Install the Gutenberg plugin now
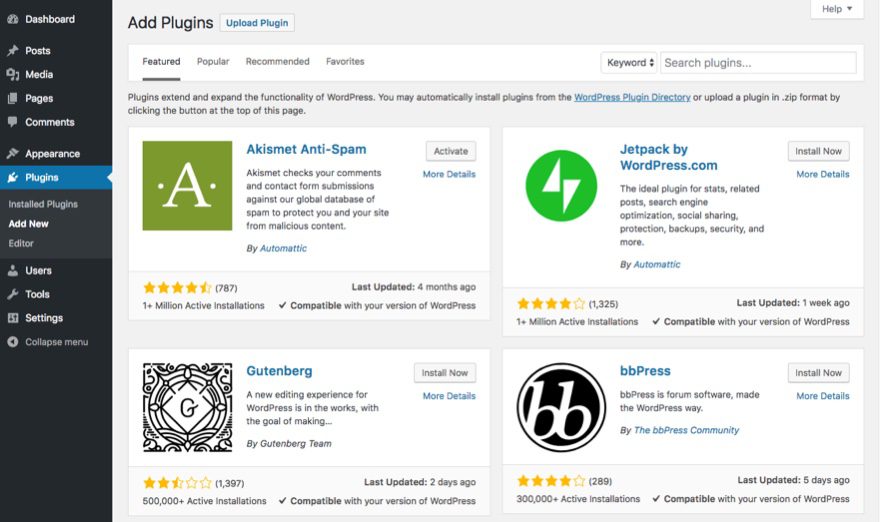880x522 pixels. pyautogui.click(x=444, y=373)
